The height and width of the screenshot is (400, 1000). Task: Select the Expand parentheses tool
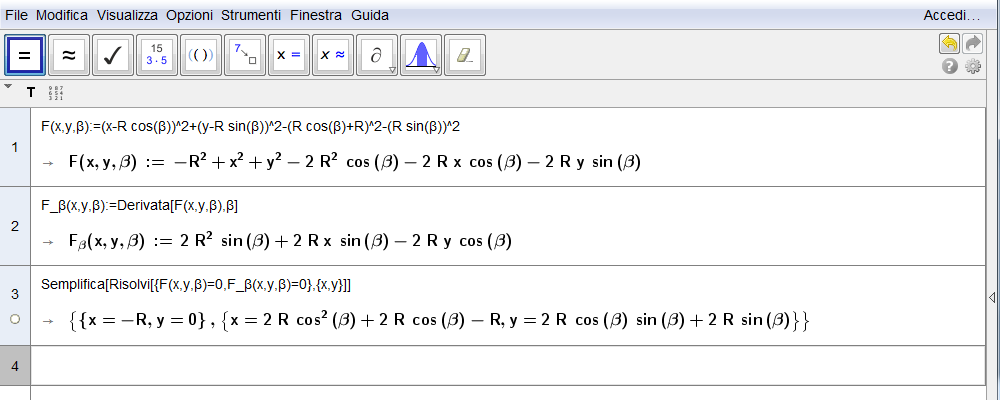click(x=201, y=56)
